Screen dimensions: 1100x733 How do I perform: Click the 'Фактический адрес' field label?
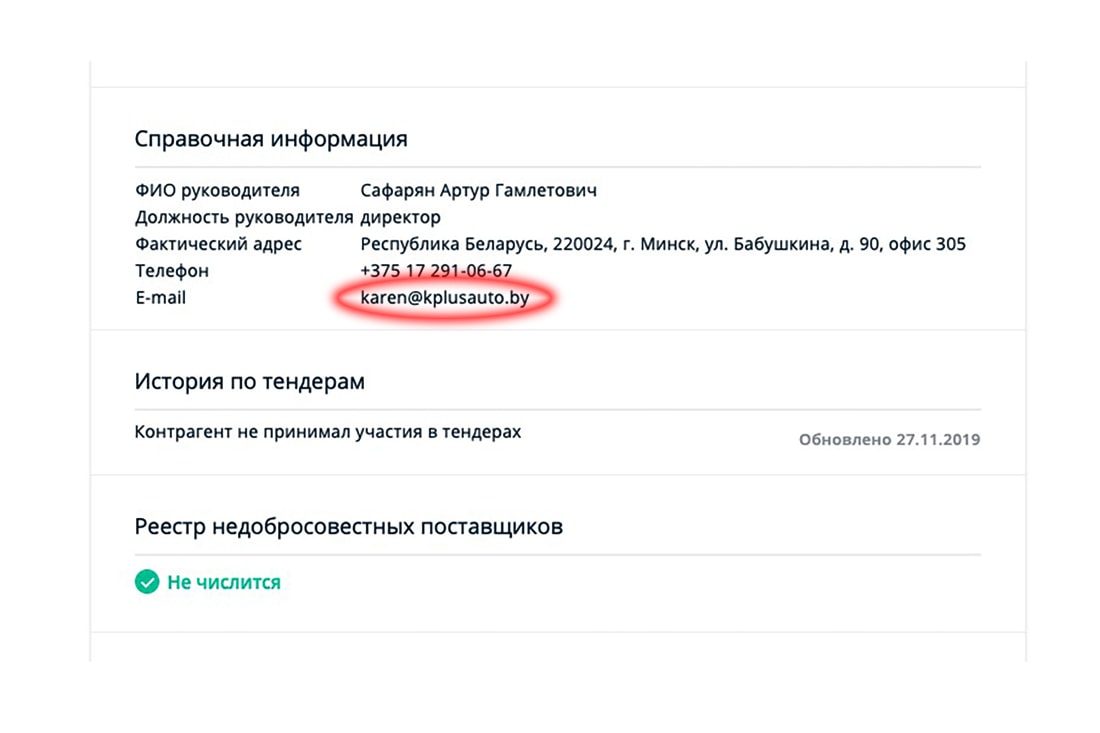click(x=218, y=244)
